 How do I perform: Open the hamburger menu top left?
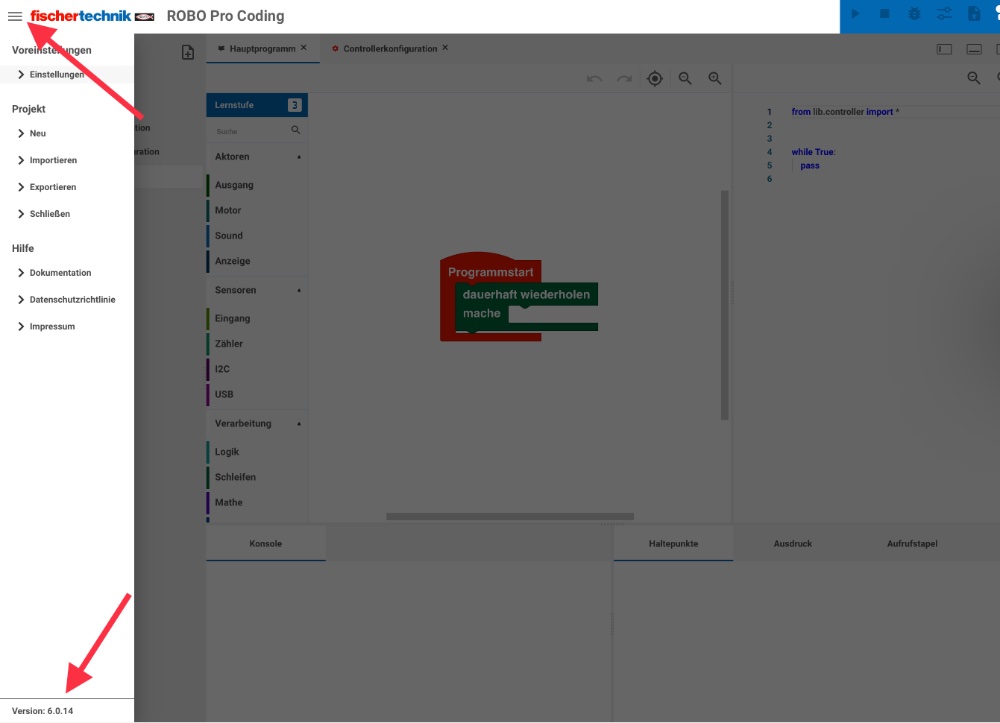[x=14, y=16]
